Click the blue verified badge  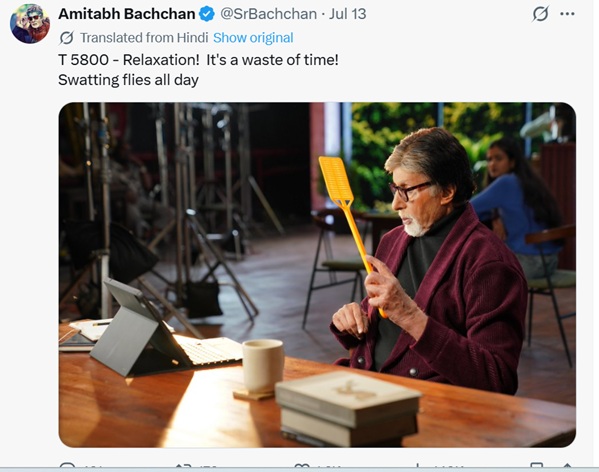click(x=207, y=15)
